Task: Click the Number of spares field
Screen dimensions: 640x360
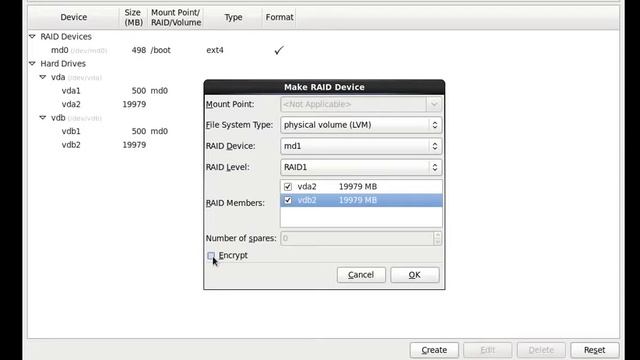Action: [357, 238]
